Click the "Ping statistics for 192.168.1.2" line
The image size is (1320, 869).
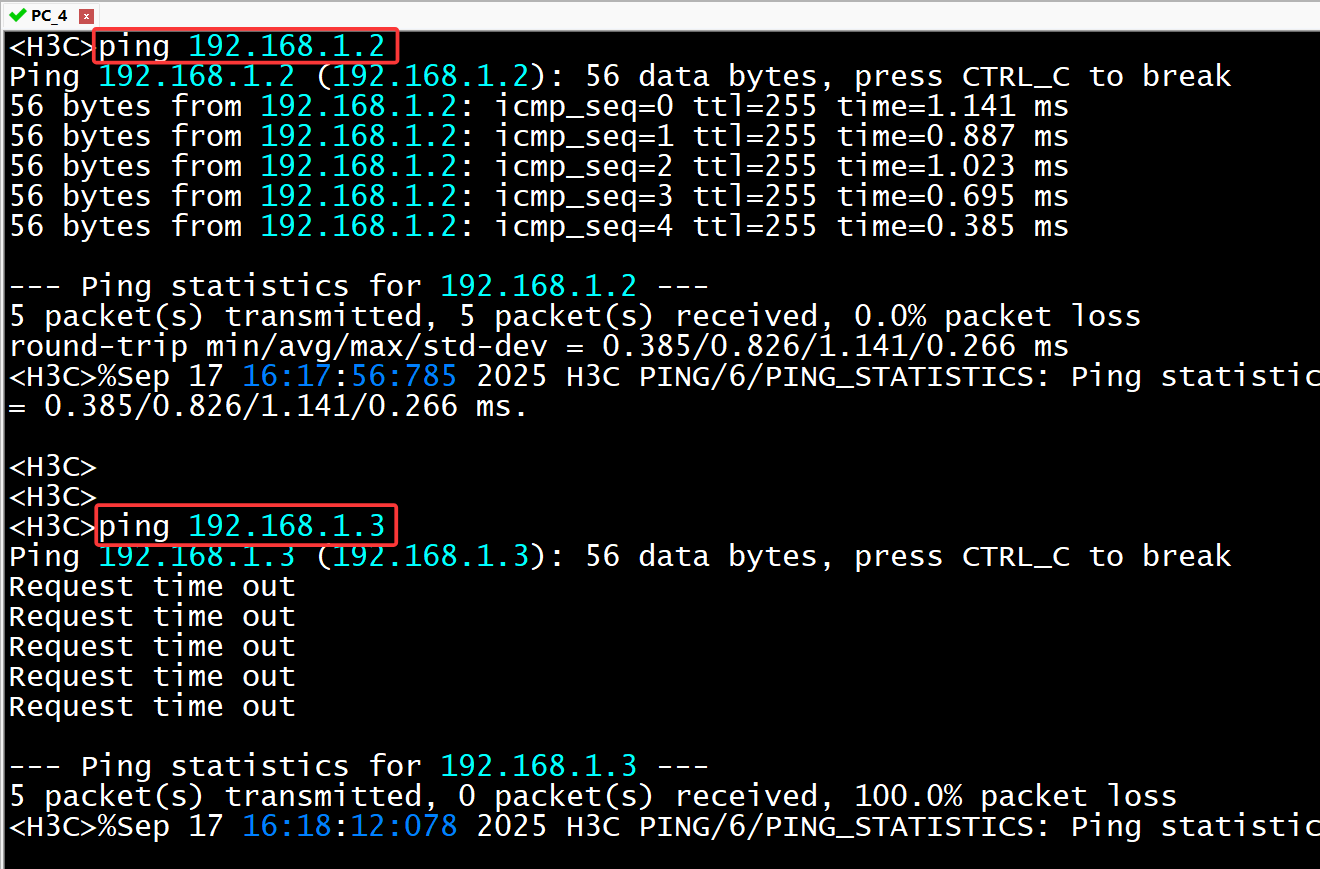coord(359,286)
